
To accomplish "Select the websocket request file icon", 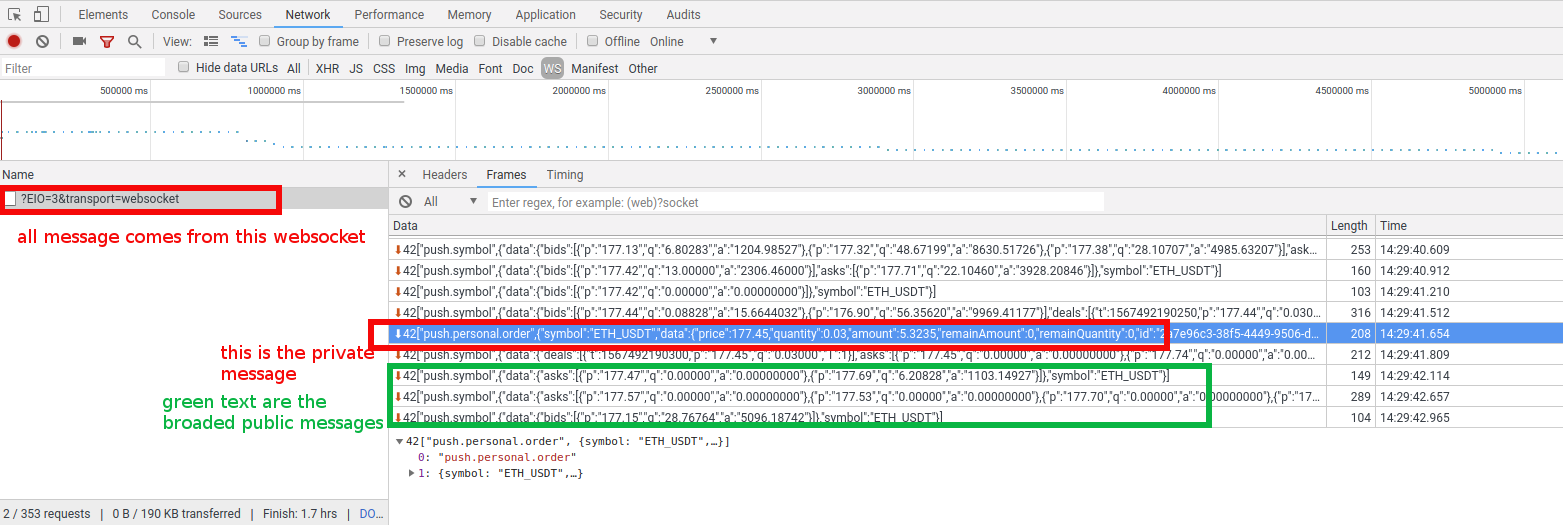I will click(11, 199).
